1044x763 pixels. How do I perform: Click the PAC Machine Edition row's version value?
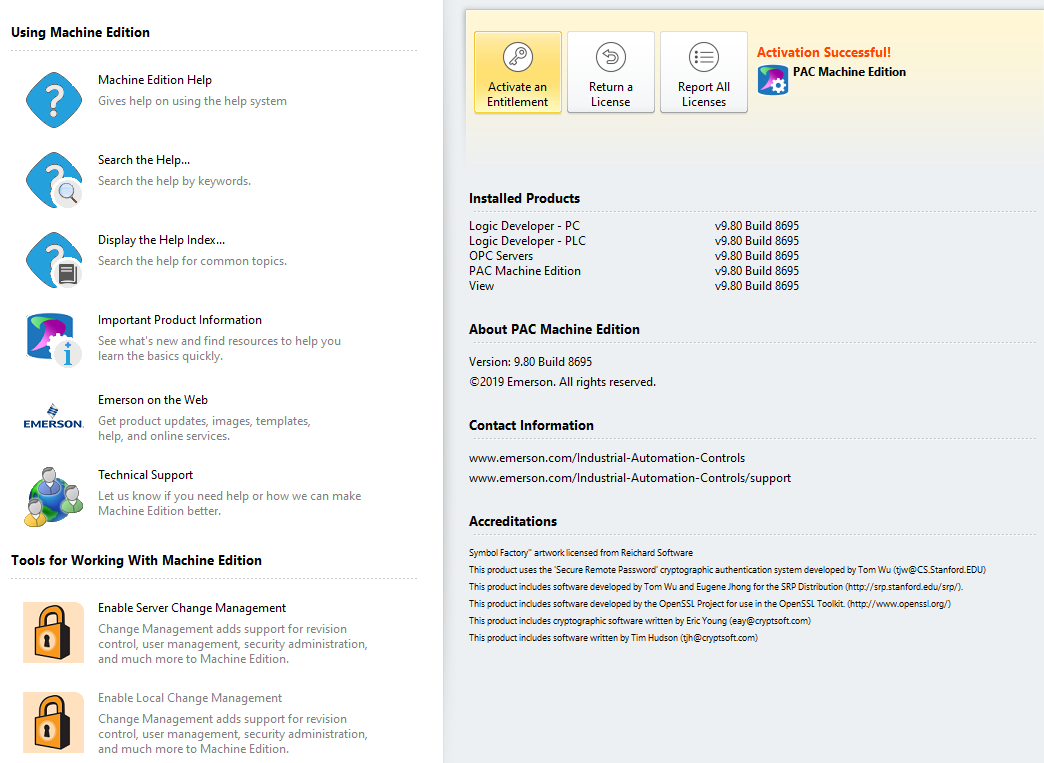pos(756,271)
